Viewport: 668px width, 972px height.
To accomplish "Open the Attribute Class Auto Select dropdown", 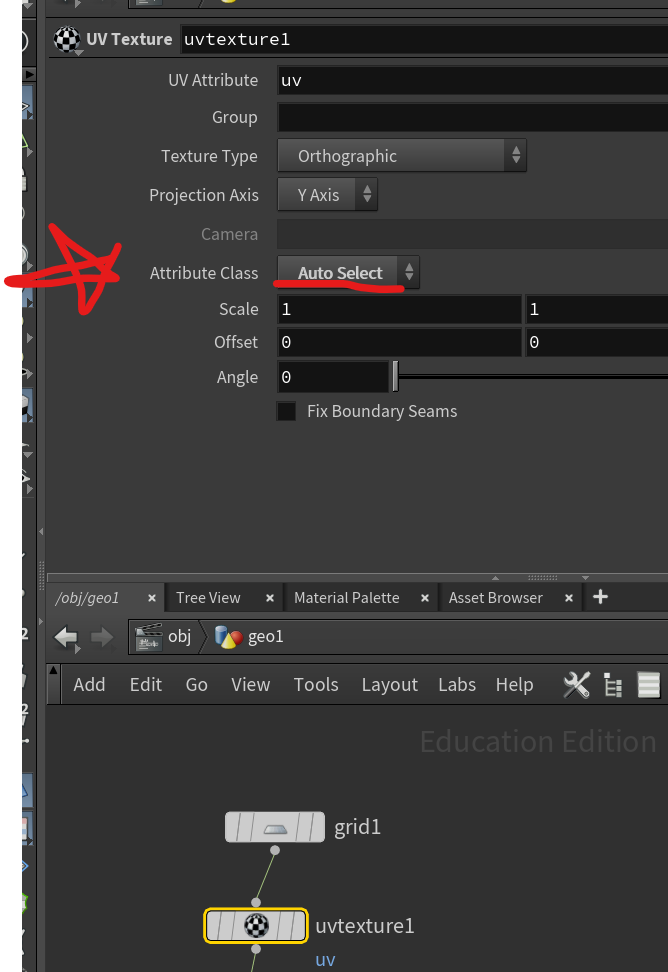I will (x=348, y=273).
